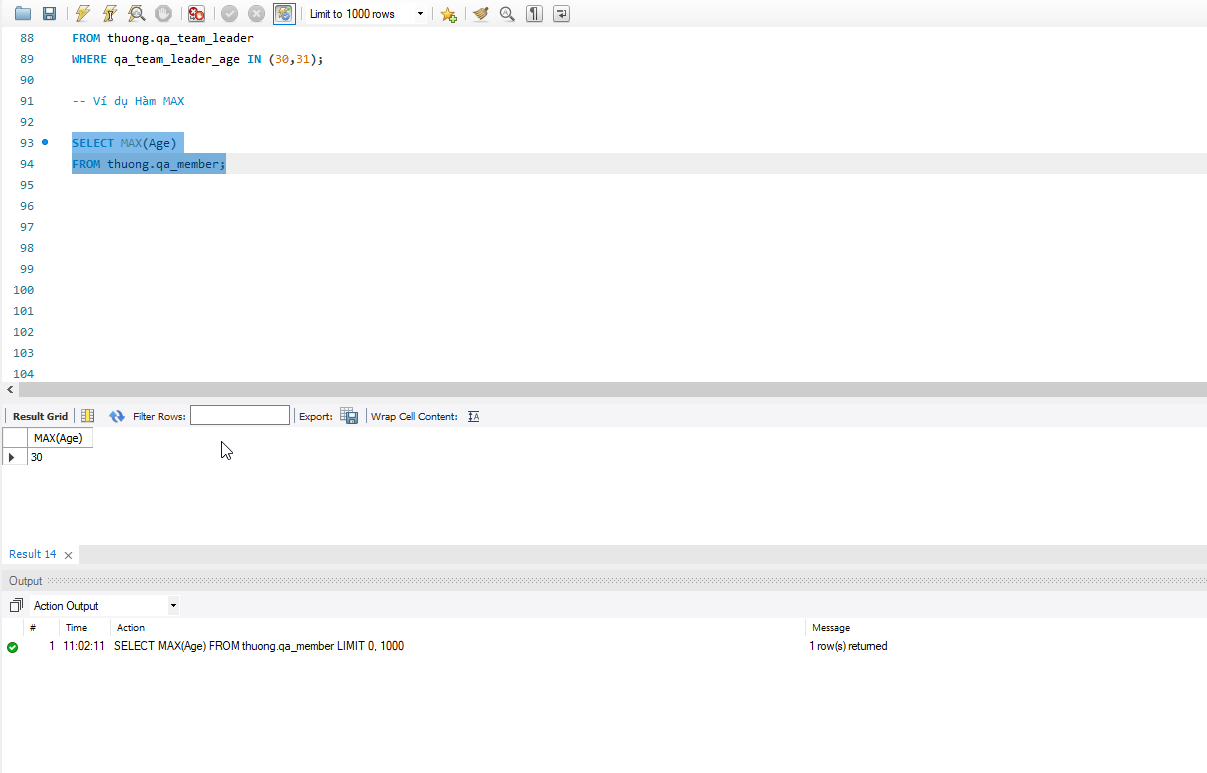Save the script to file
1207x773 pixels.
pyautogui.click(x=49, y=14)
